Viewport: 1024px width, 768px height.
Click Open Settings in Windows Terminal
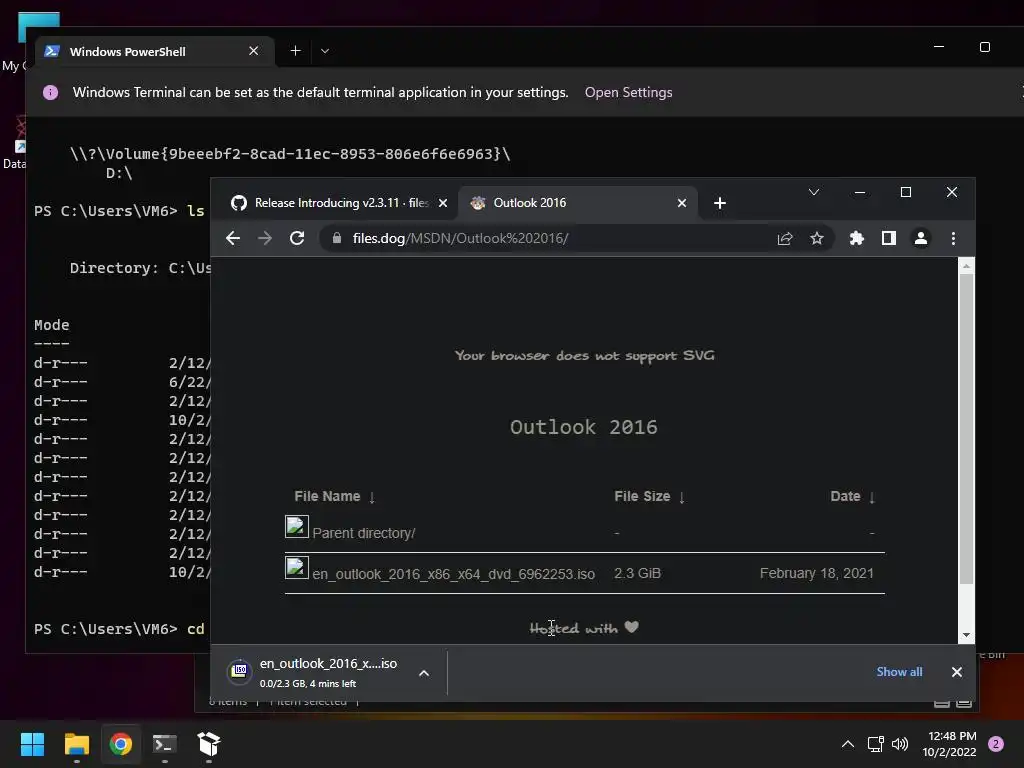tap(628, 92)
